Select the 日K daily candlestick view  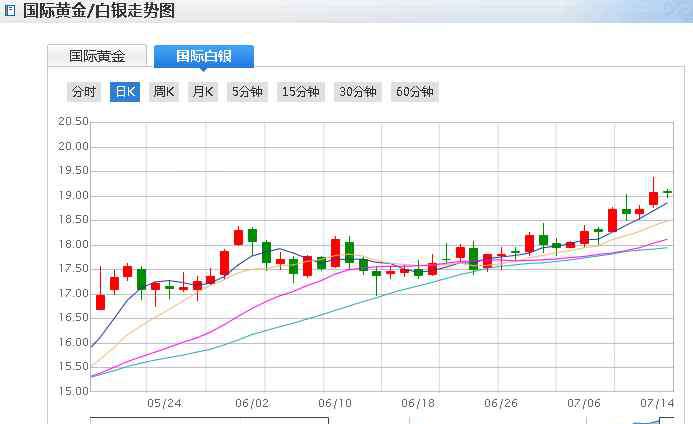pyautogui.click(x=125, y=92)
